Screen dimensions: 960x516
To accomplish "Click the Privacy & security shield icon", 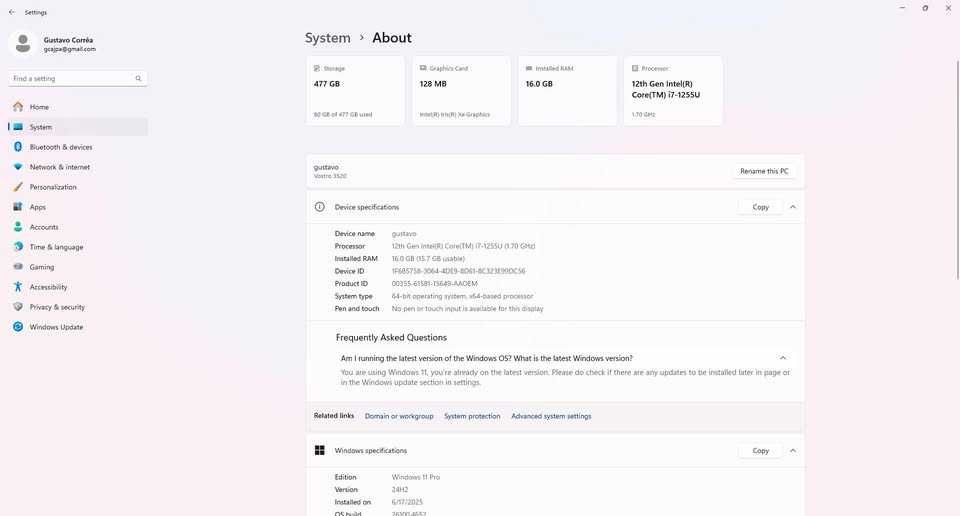I will [18, 307].
